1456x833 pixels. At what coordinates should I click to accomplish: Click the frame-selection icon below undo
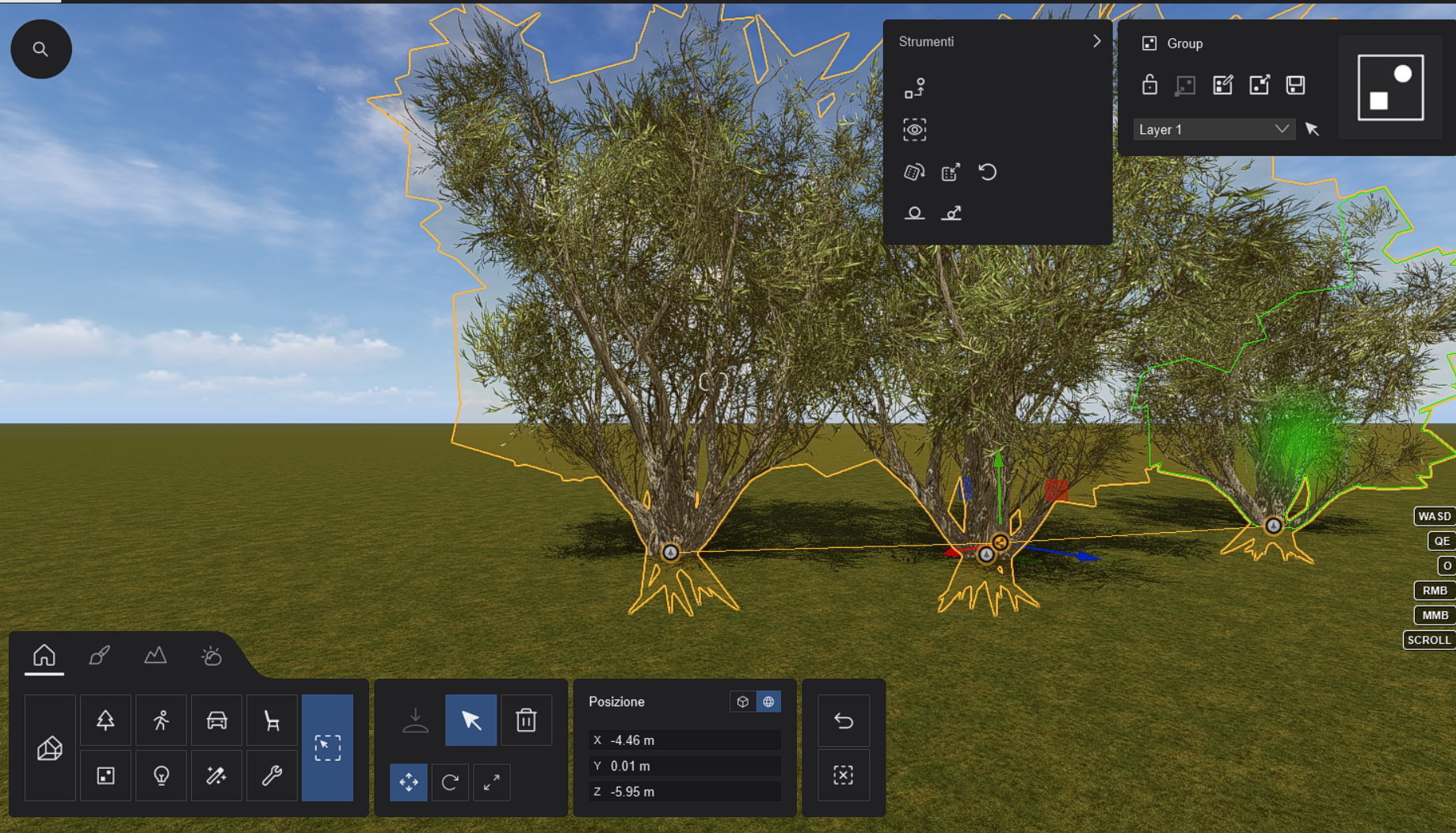[x=843, y=775]
